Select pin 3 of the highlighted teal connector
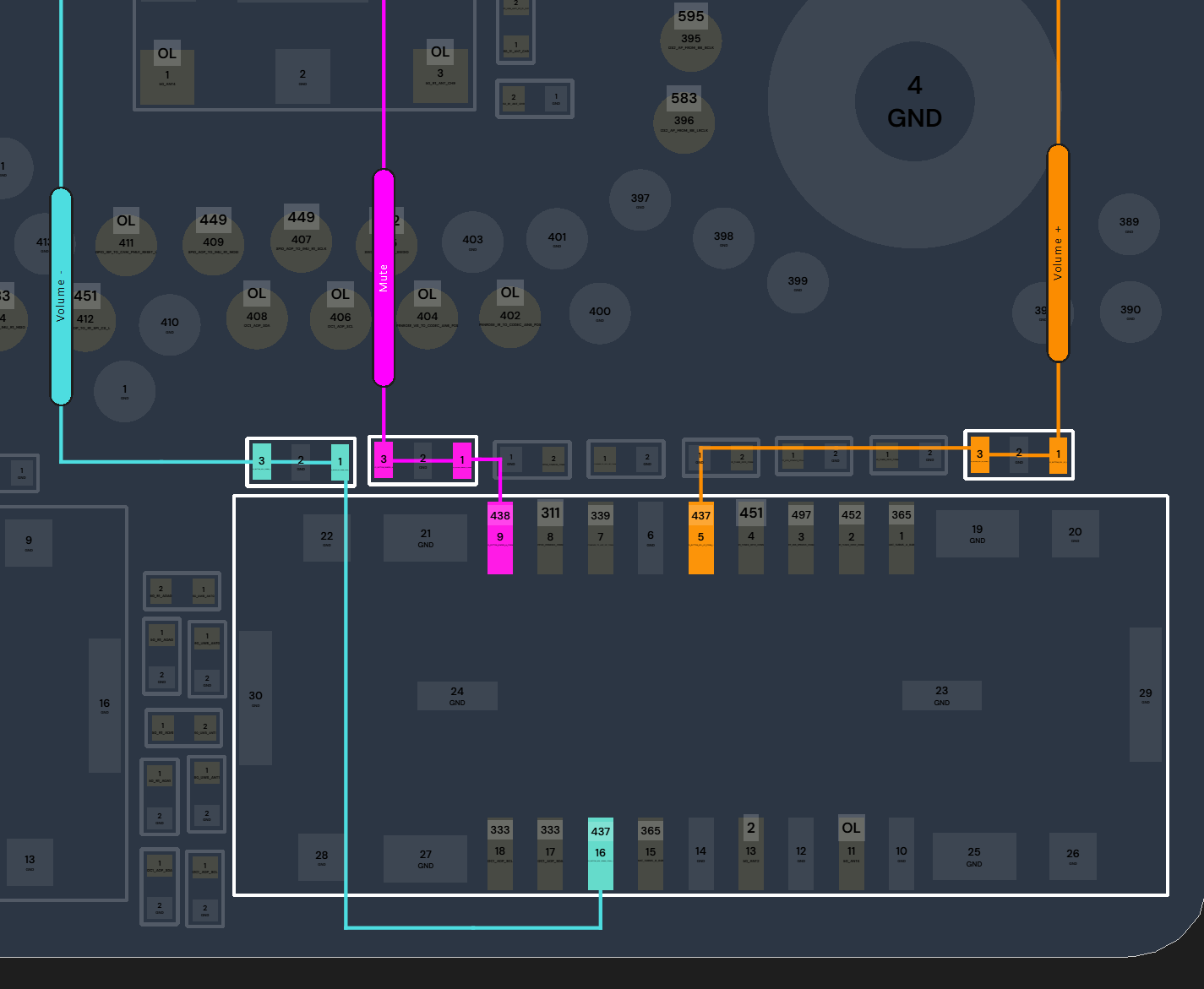The width and height of the screenshot is (1204, 989). pos(262,462)
